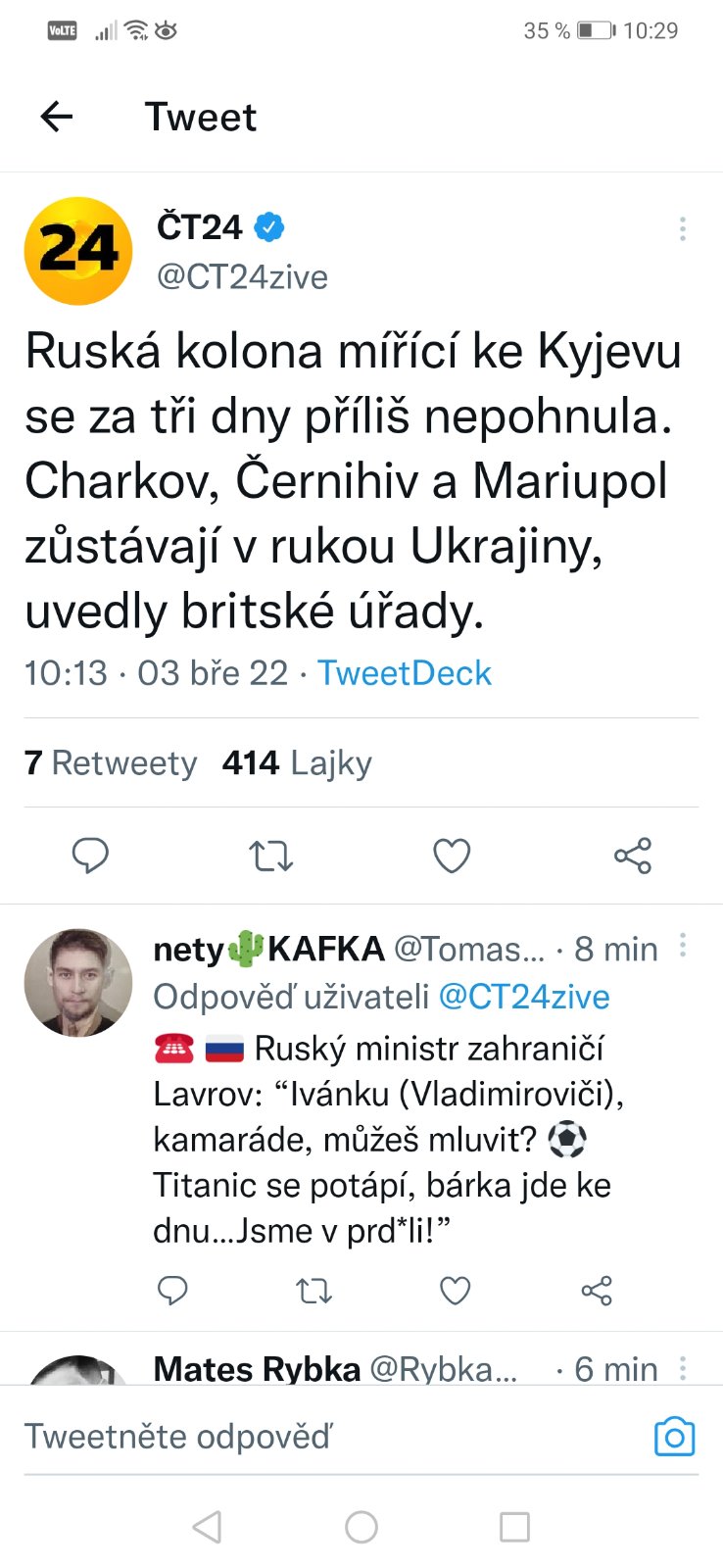
Task: Open netyKAFKA's profile avatar
Action: tap(77, 982)
